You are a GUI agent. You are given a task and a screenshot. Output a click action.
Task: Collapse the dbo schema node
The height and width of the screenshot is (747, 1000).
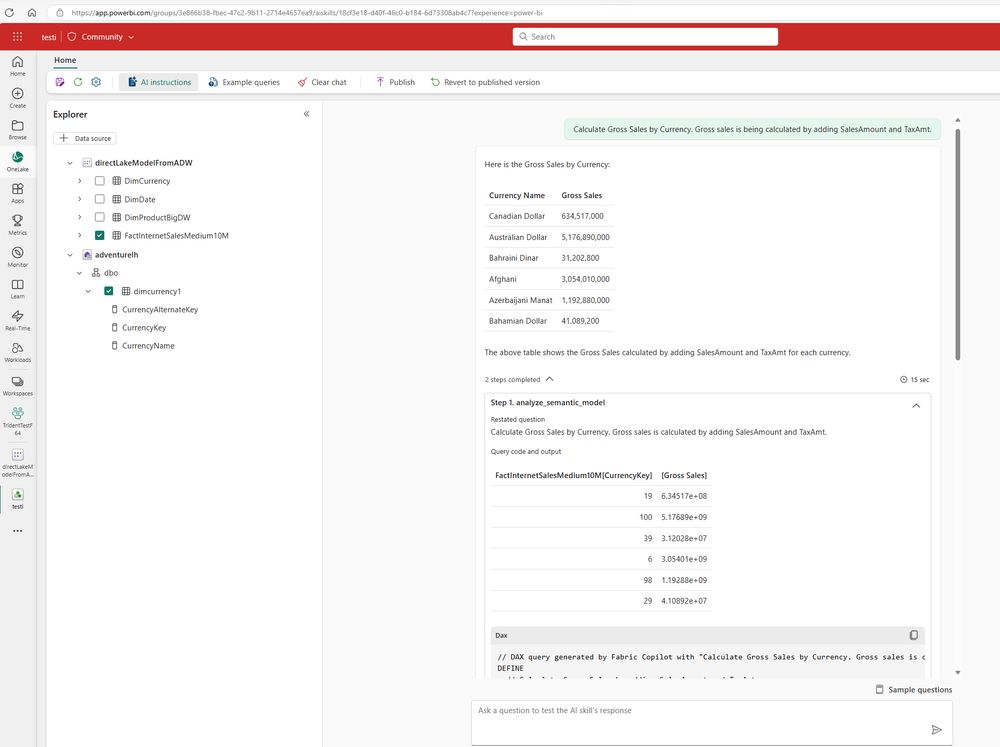click(80, 273)
